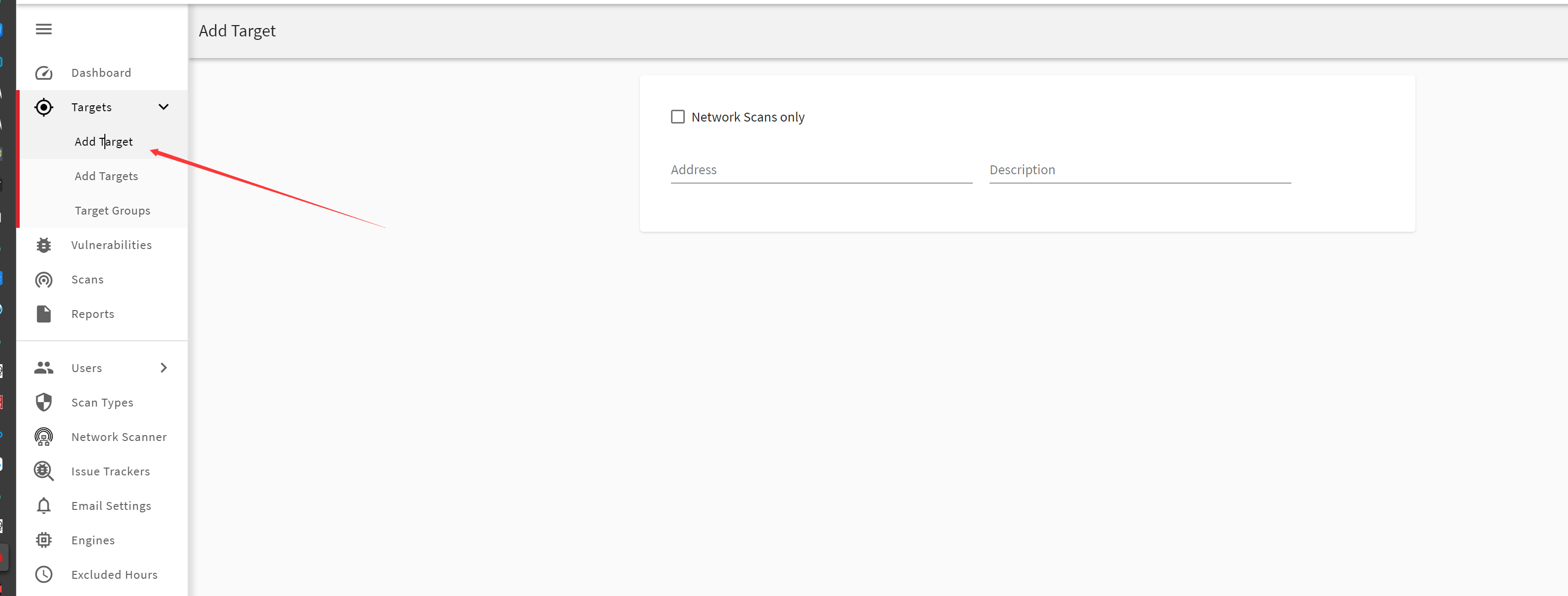This screenshot has height=596, width=1568.
Task: Expand the Users submenu arrow
Action: 163,368
